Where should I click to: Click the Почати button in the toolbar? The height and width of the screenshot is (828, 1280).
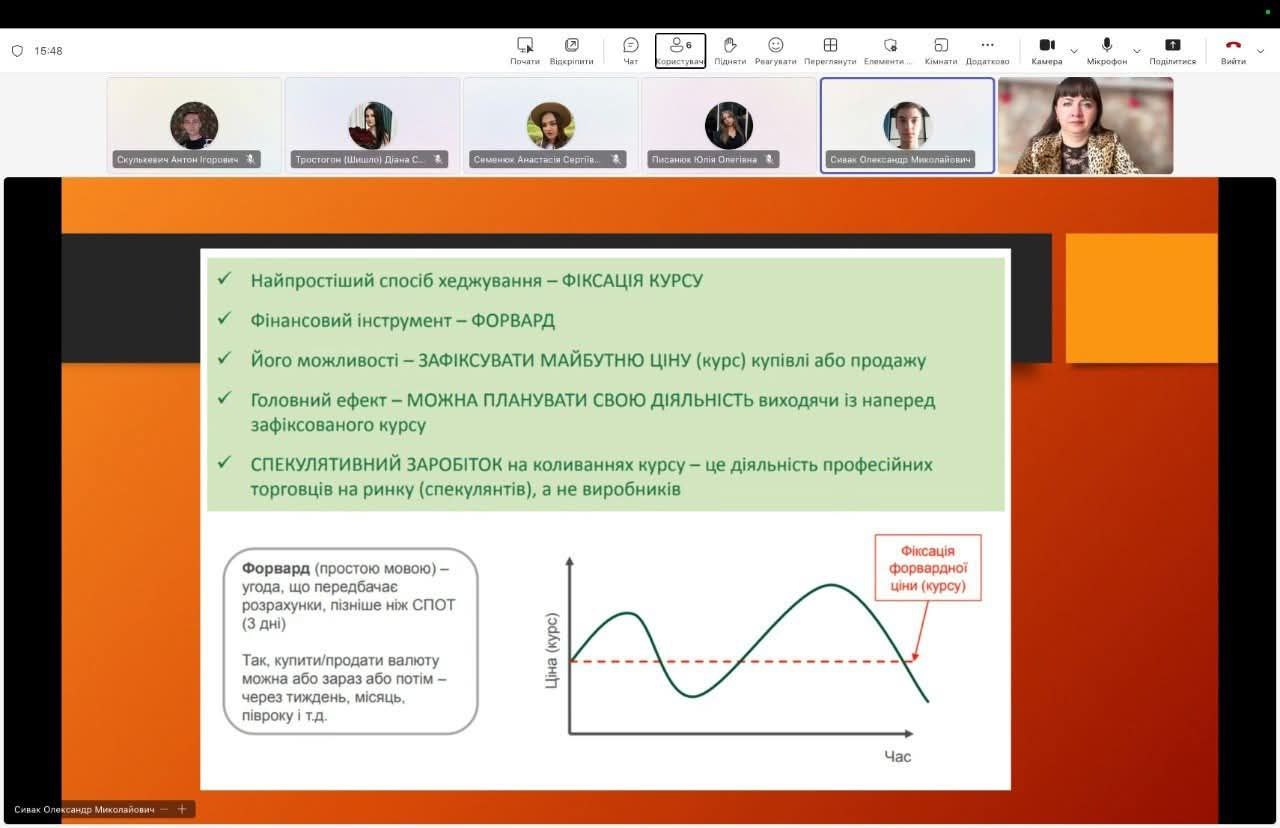(x=525, y=50)
